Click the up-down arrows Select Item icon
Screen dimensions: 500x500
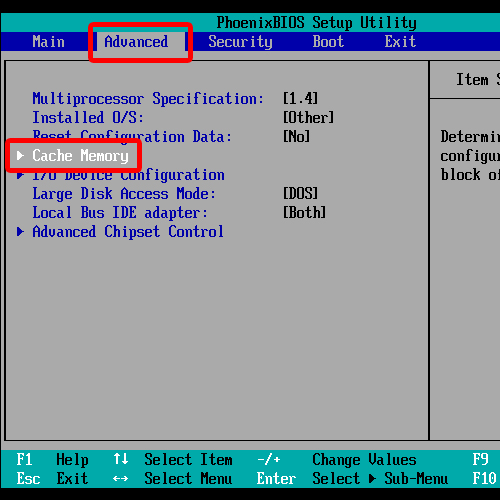120,459
